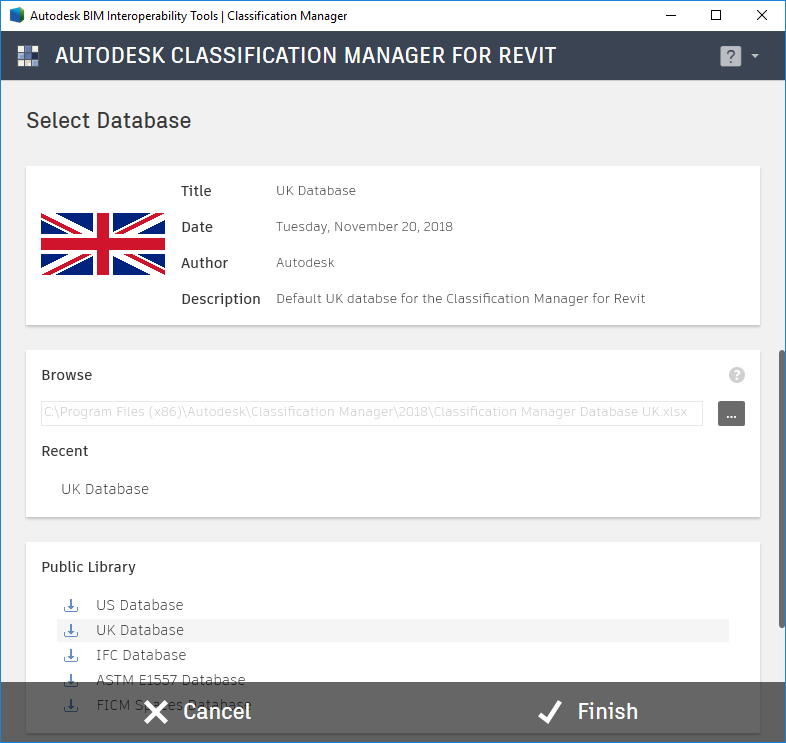Click the download icon for IFC Database
Viewport: 786px width, 743px height.
click(x=71, y=655)
